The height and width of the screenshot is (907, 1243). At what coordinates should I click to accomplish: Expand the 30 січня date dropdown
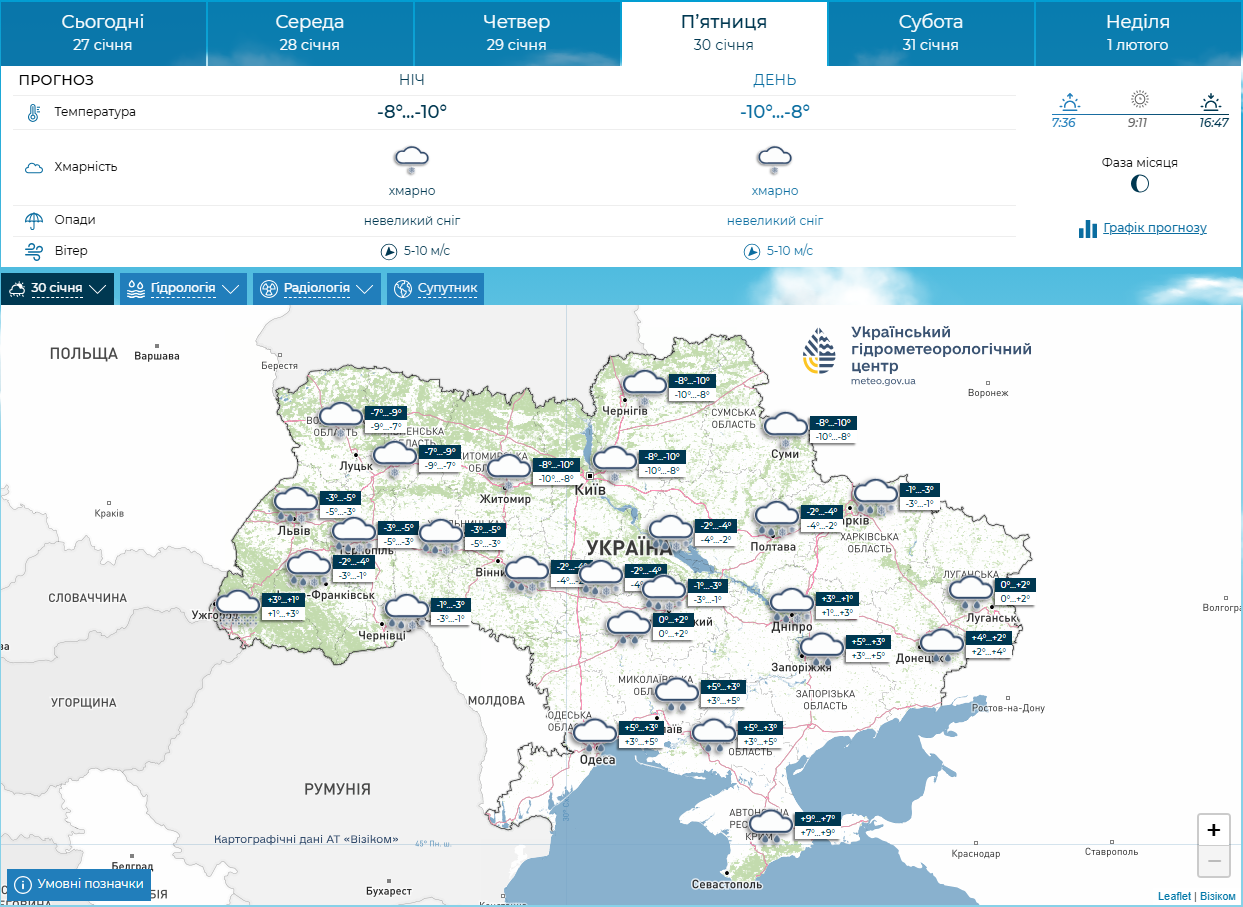(x=57, y=288)
